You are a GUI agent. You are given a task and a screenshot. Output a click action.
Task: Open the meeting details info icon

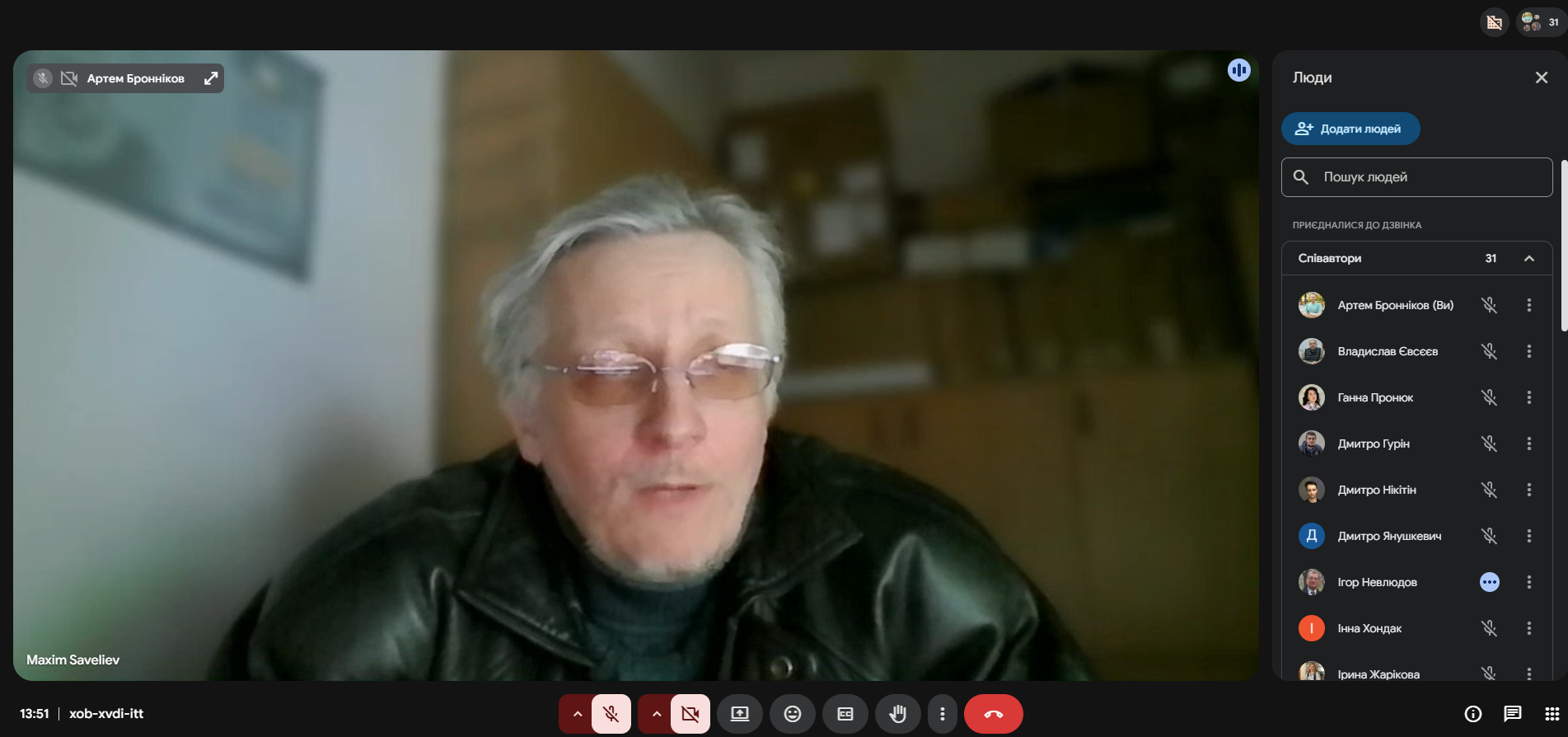(x=1472, y=714)
